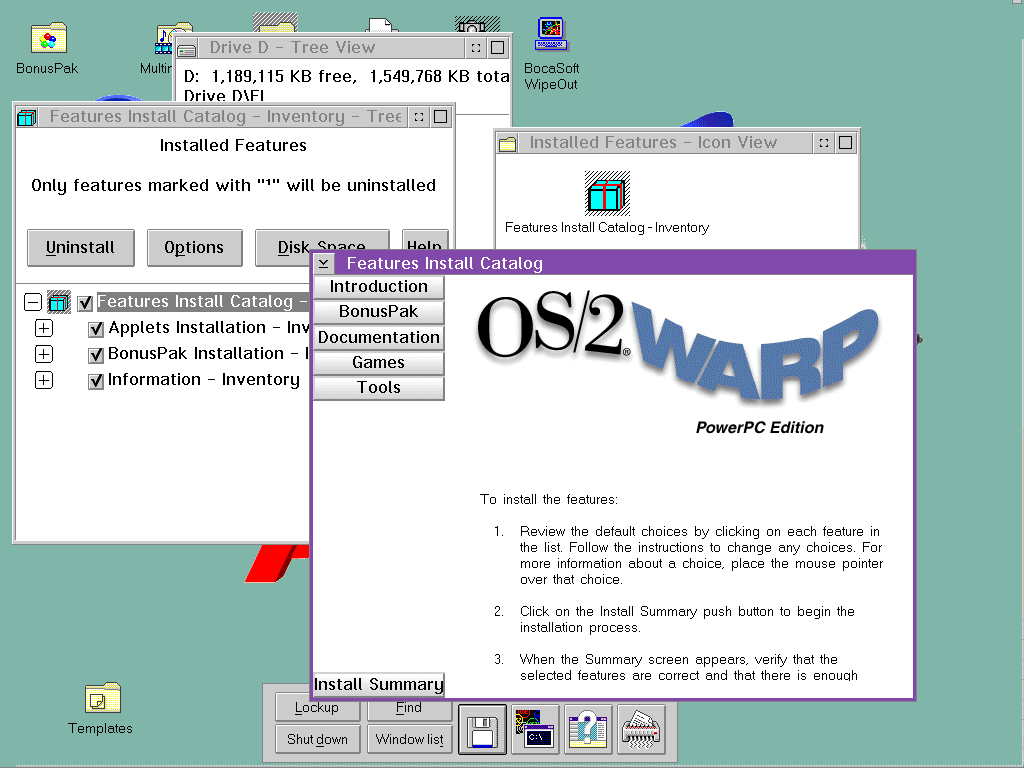Launch the command prompts icon in LaunchPad
The width and height of the screenshot is (1024, 768).
click(535, 732)
